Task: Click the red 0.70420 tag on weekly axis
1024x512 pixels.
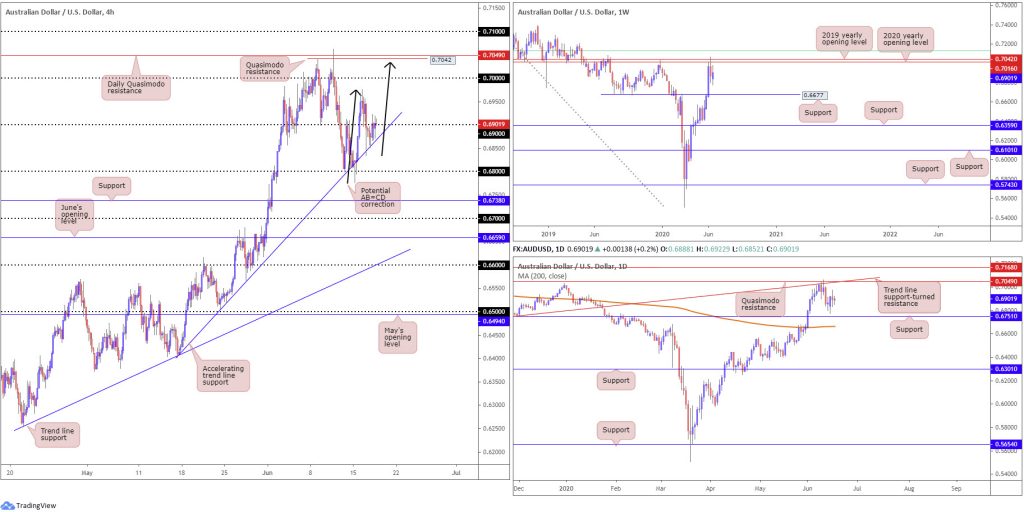Action: (1007, 59)
